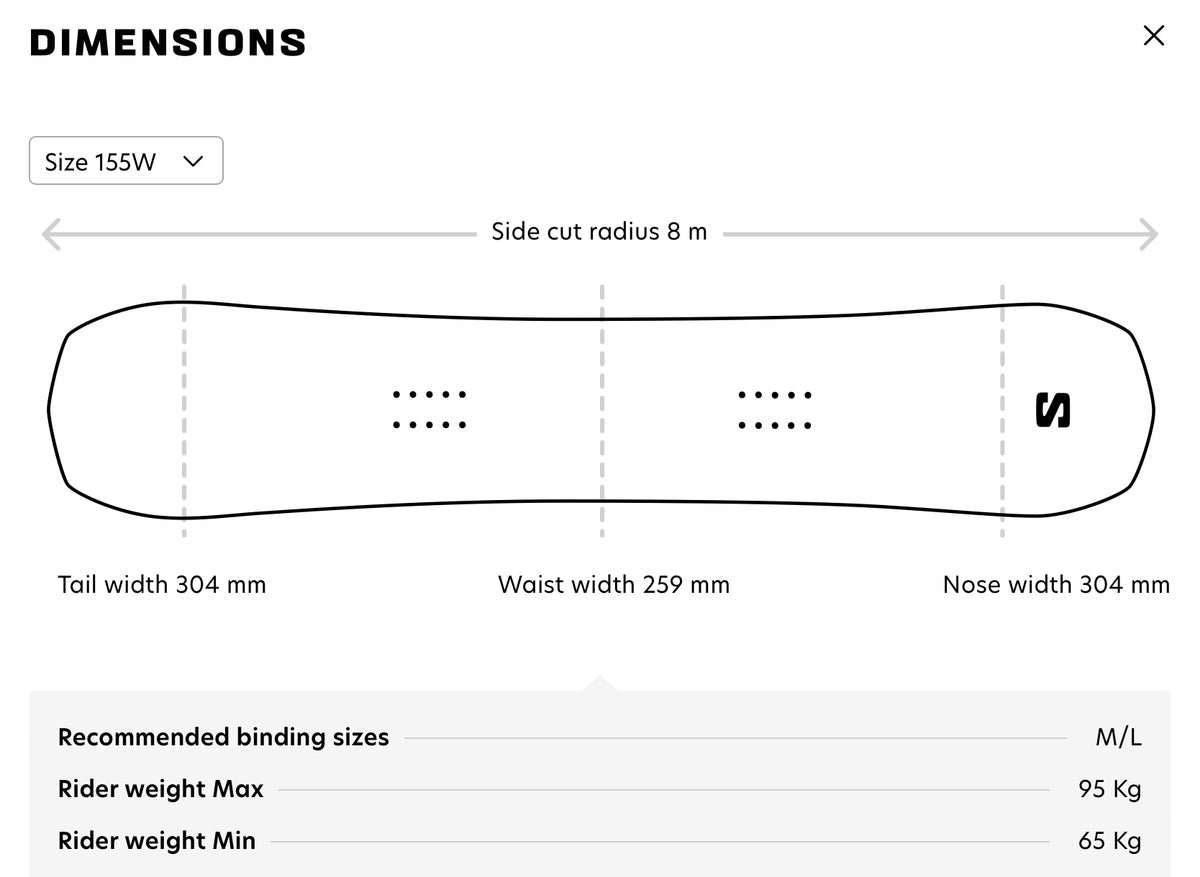Click the Salomon S logo on board
1200x877 pixels.
pos(1053,410)
